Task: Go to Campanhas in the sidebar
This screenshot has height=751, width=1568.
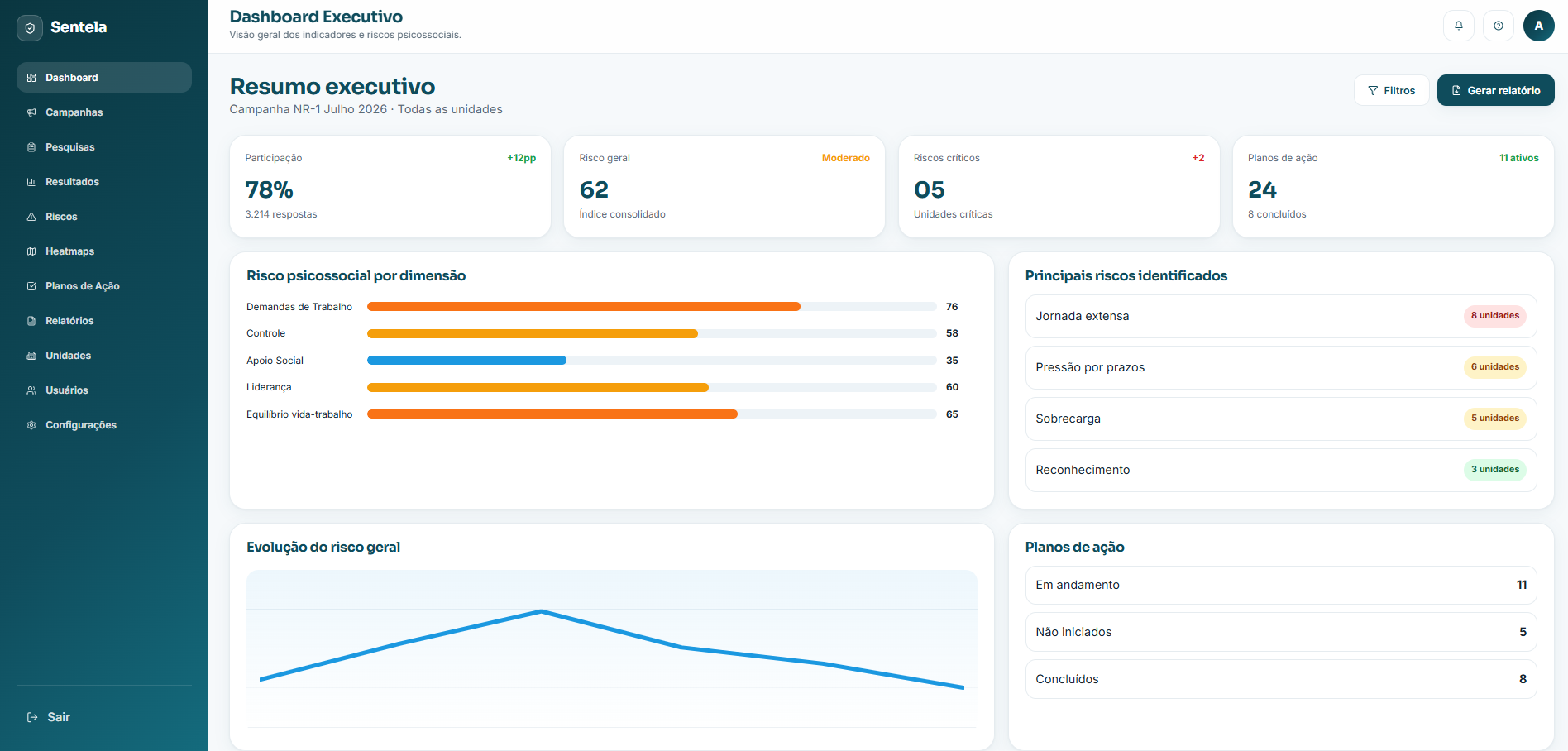Action: coord(104,112)
